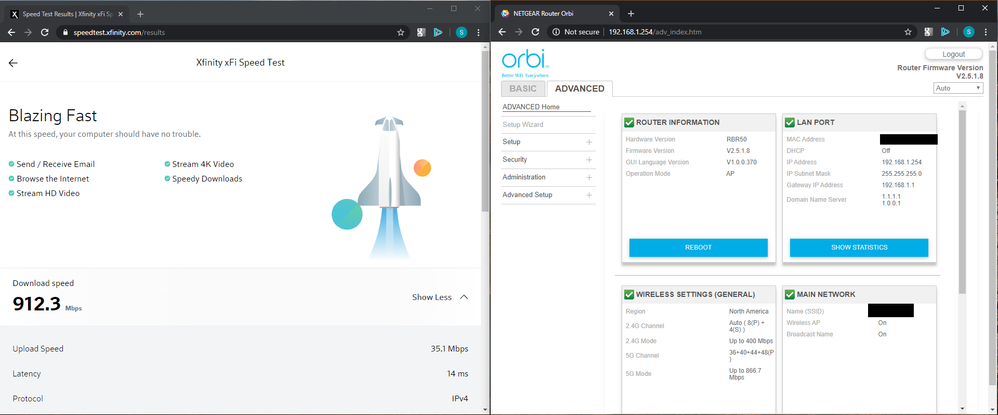Click the SHOW STATISTICS button

point(858,247)
